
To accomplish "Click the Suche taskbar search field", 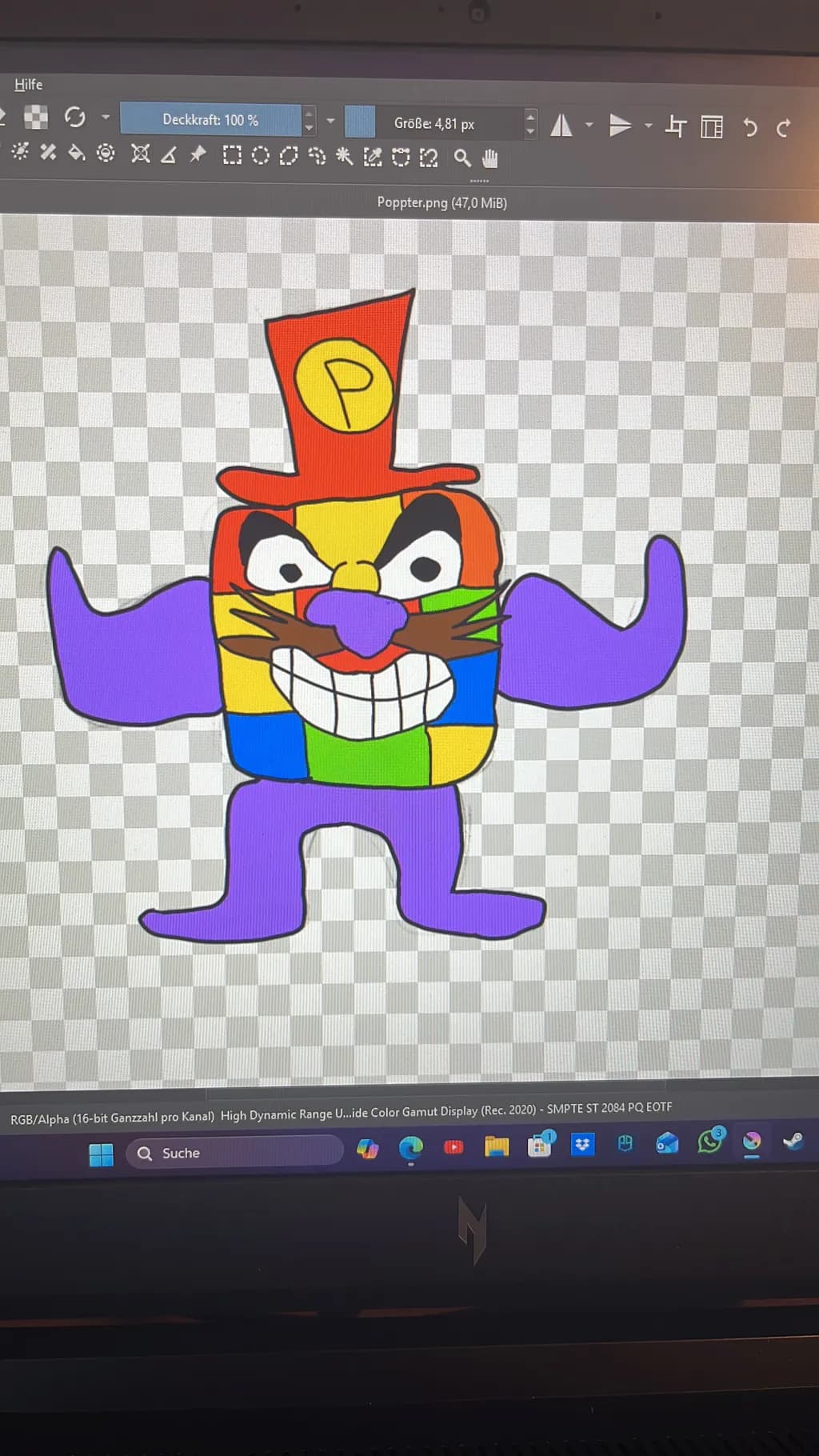I will click(234, 1153).
